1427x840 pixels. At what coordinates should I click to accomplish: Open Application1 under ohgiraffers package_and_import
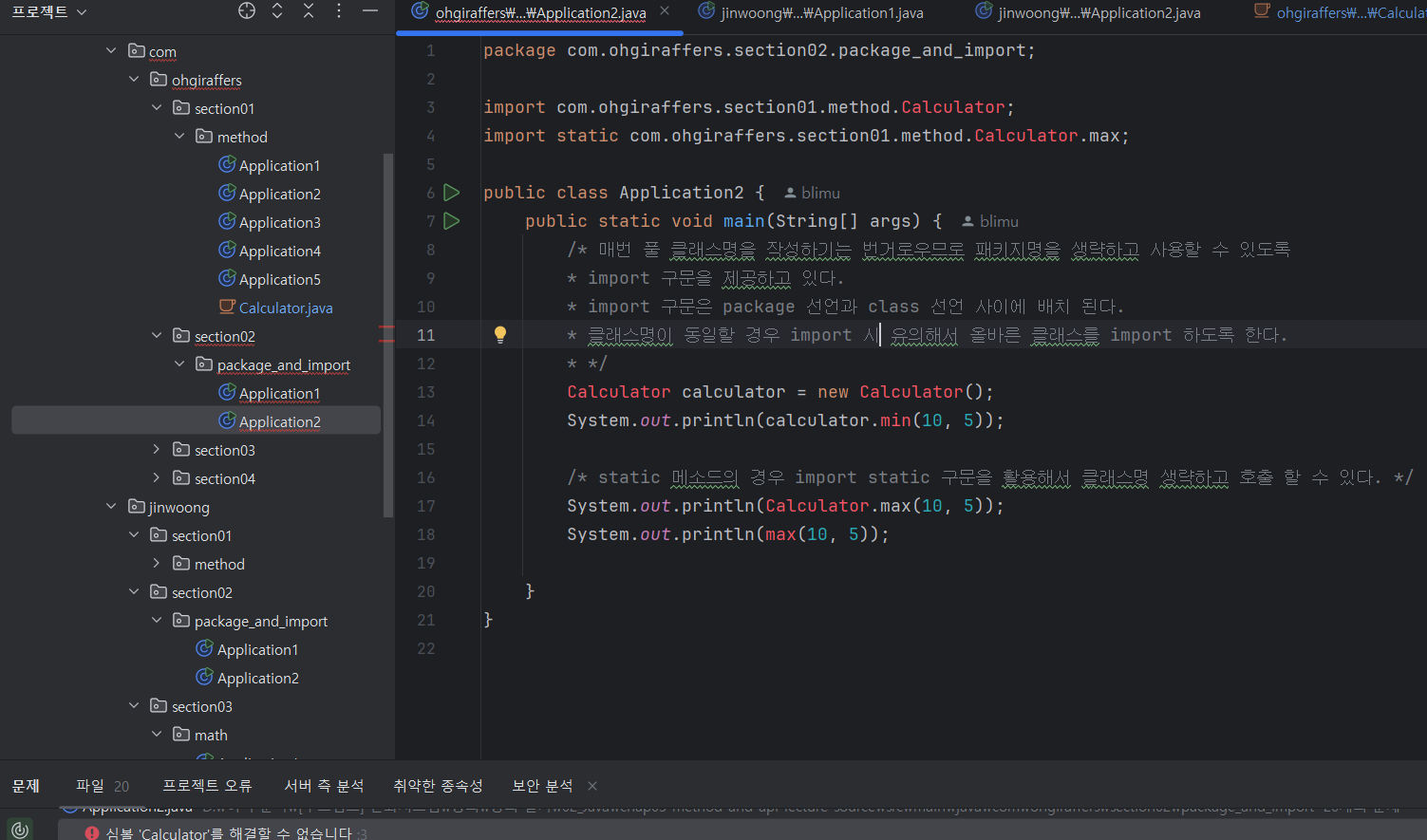269,393
